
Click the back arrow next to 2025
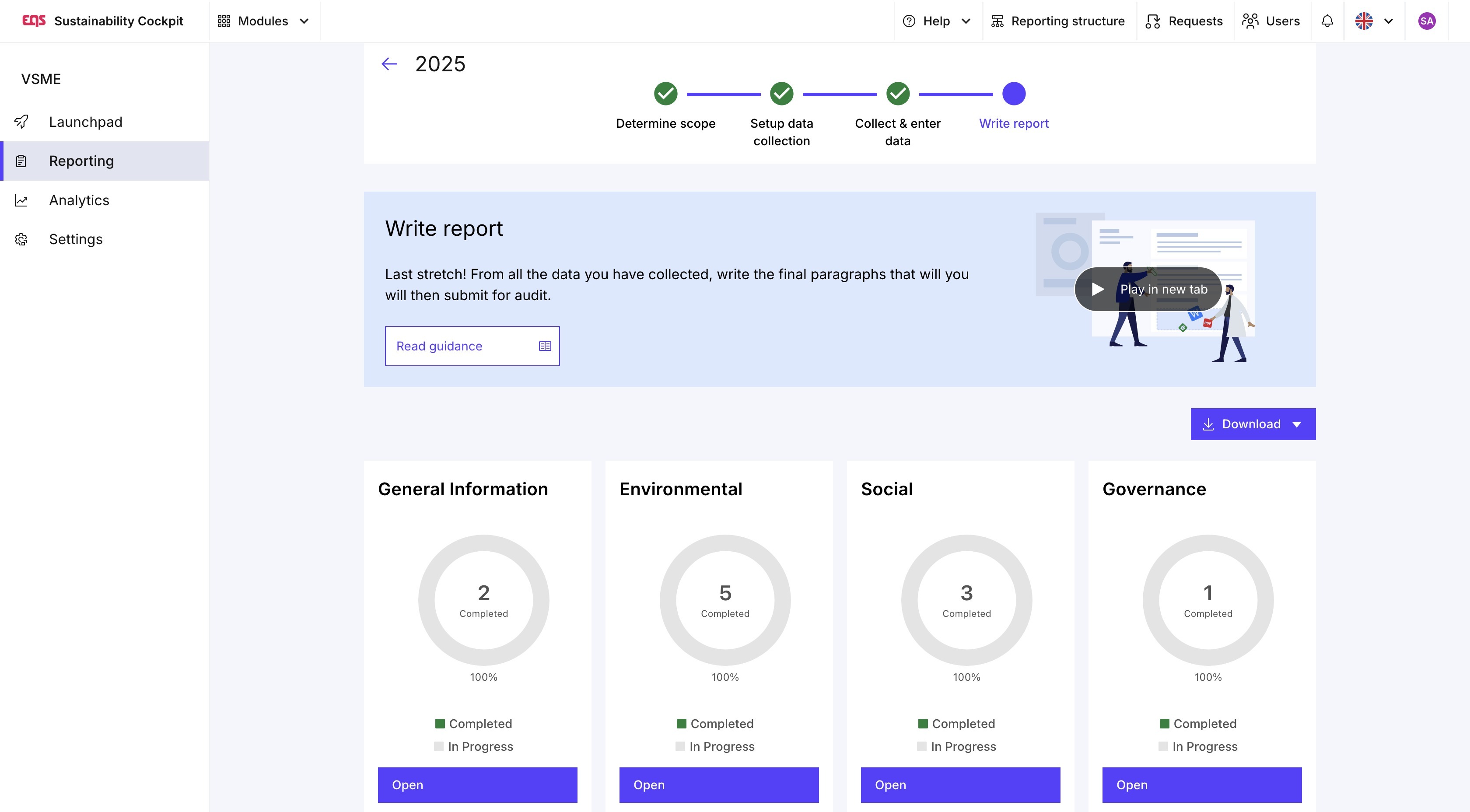click(x=389, y=64)
